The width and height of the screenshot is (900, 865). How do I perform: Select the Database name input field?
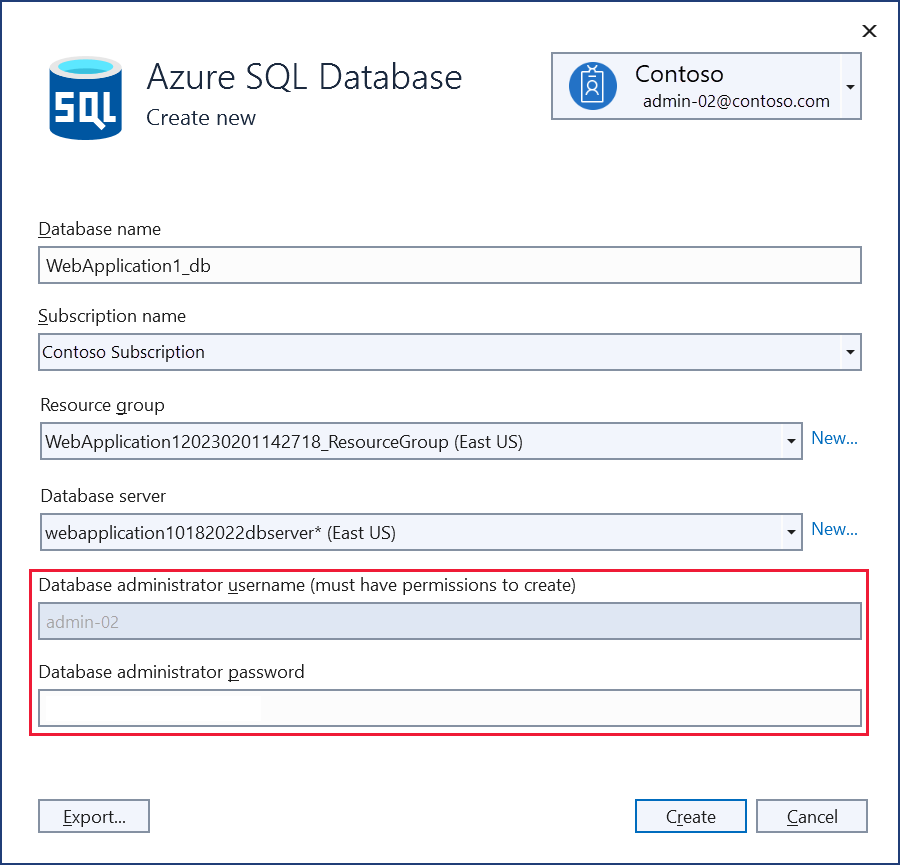tap(450, 265)
